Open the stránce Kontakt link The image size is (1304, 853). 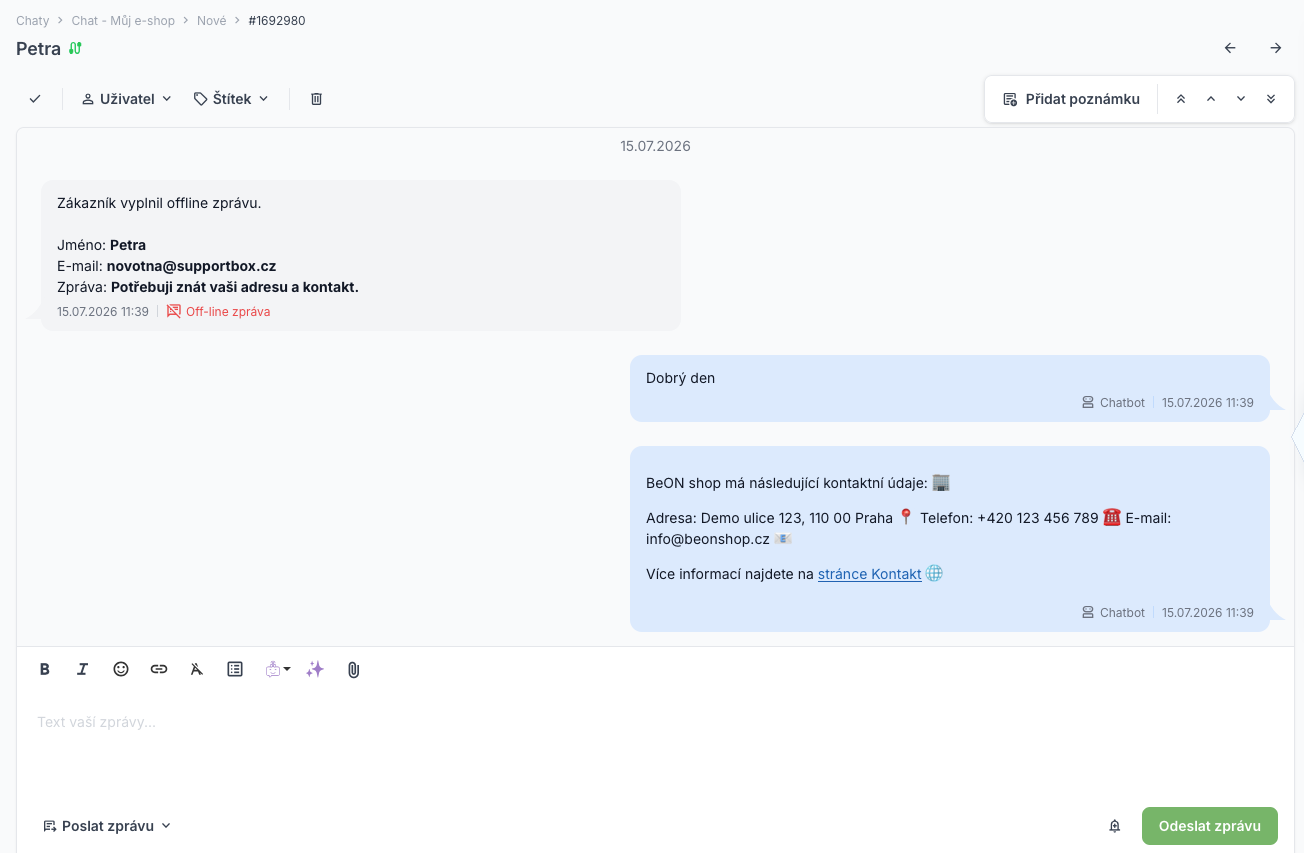[870, 574]
